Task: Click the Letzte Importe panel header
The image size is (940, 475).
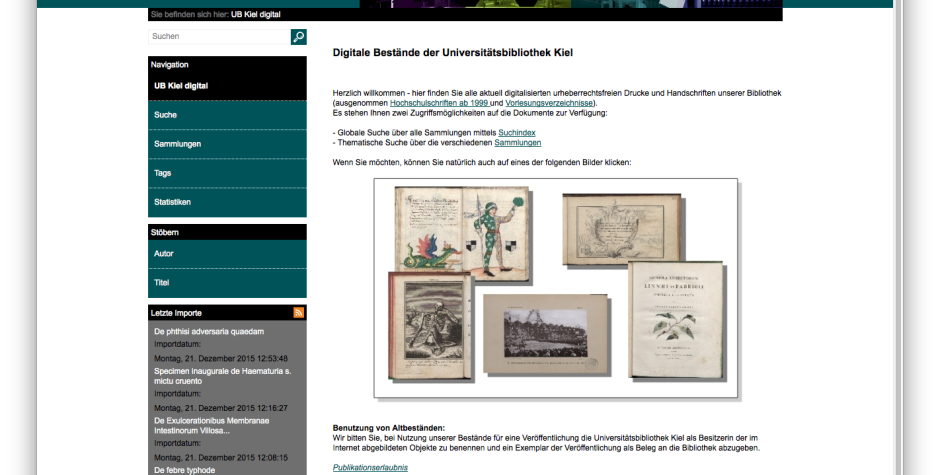Action: tap(227, 312)
